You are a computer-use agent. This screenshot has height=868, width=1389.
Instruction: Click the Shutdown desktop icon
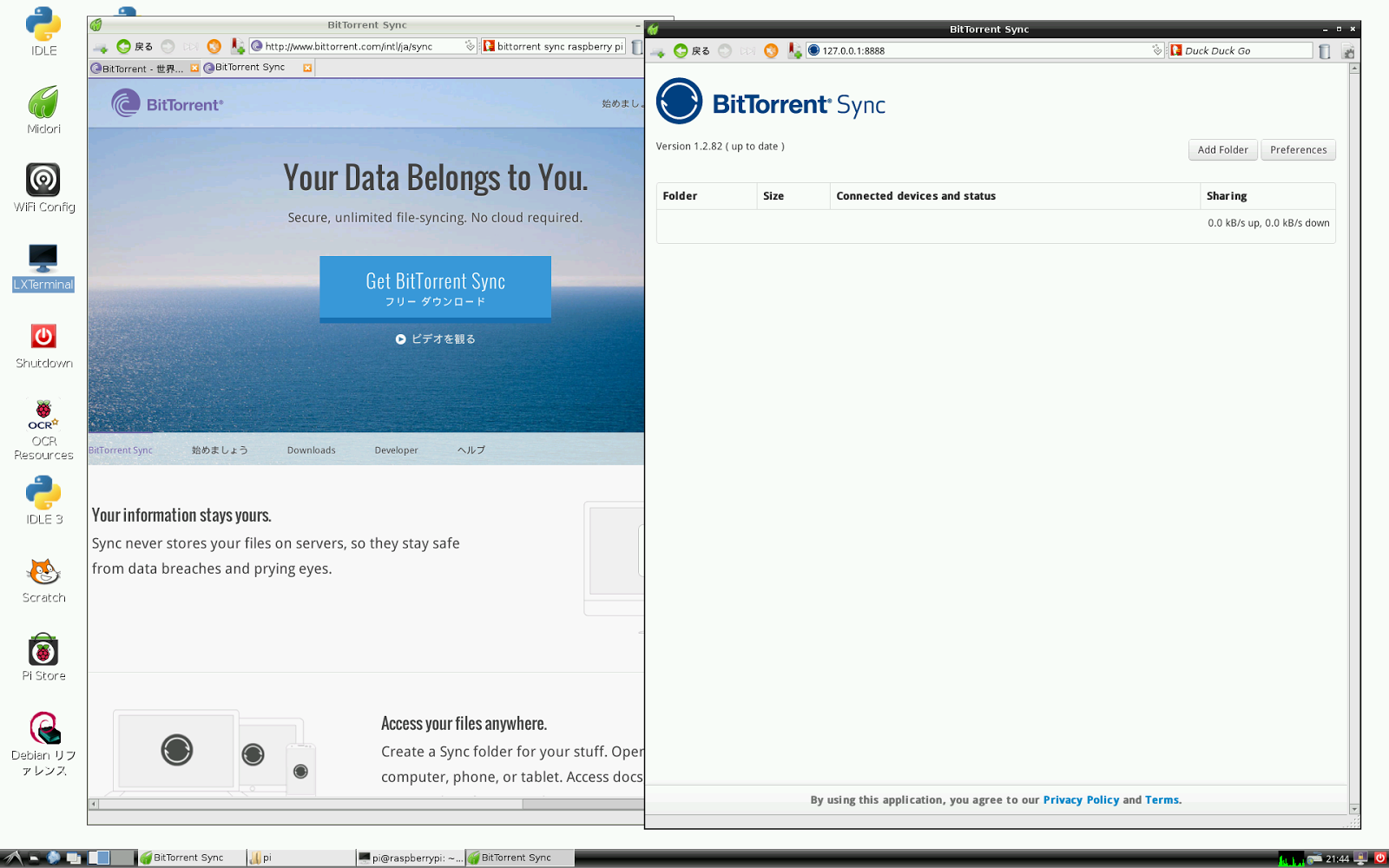pyautogui.click(x=43, y=345)
